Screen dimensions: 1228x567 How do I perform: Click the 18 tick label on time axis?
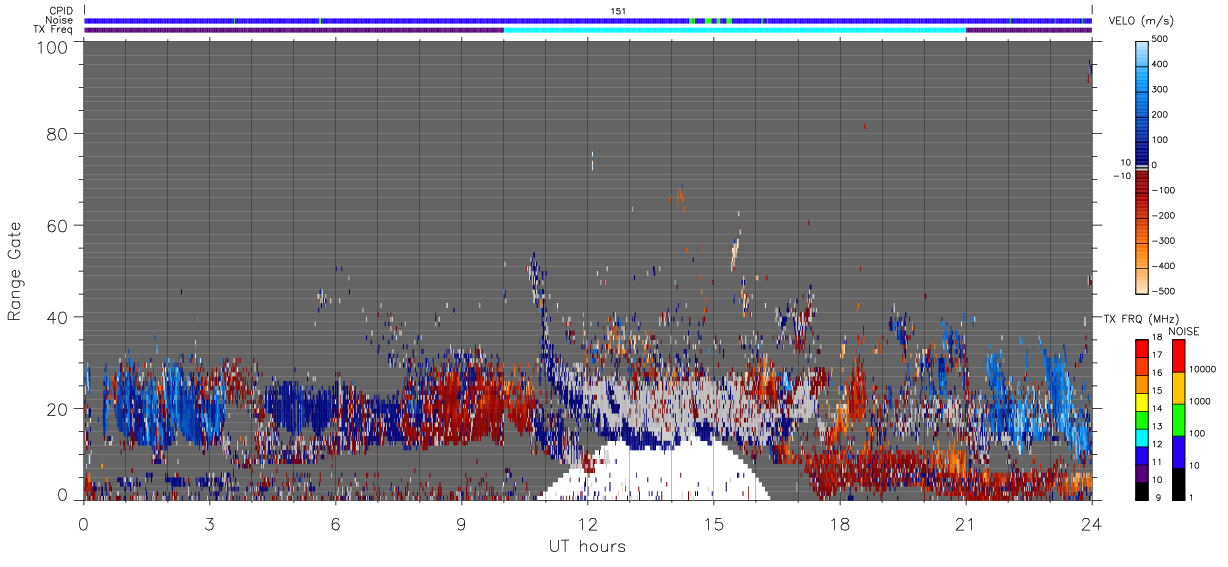coord(840,523)
